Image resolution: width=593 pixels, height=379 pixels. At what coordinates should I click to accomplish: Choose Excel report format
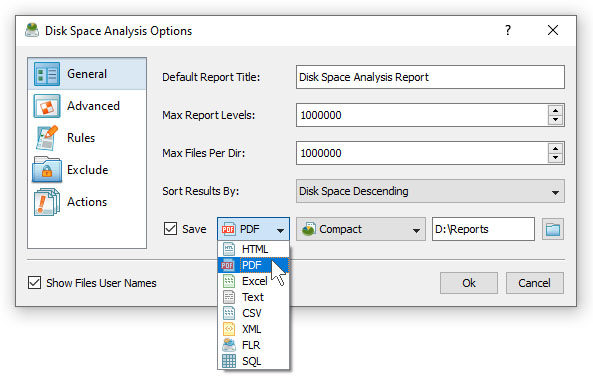[253, 281]
